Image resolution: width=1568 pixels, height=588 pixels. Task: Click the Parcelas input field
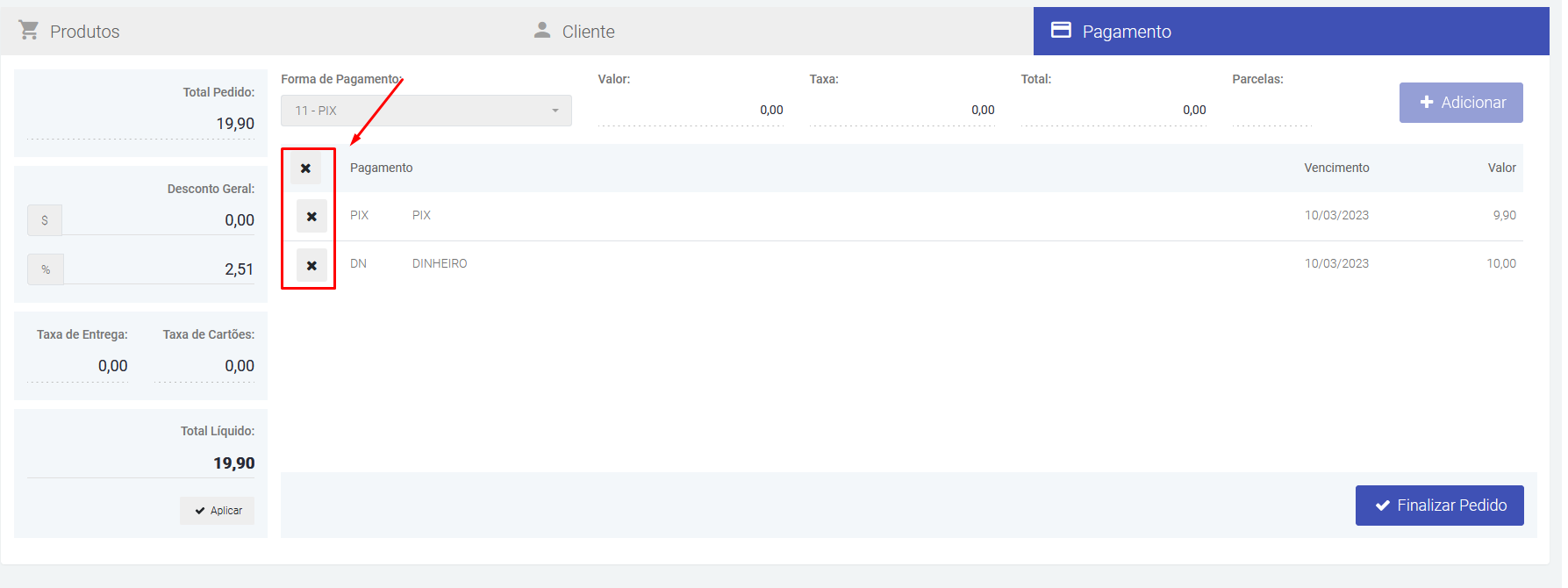pos(1271,111)
